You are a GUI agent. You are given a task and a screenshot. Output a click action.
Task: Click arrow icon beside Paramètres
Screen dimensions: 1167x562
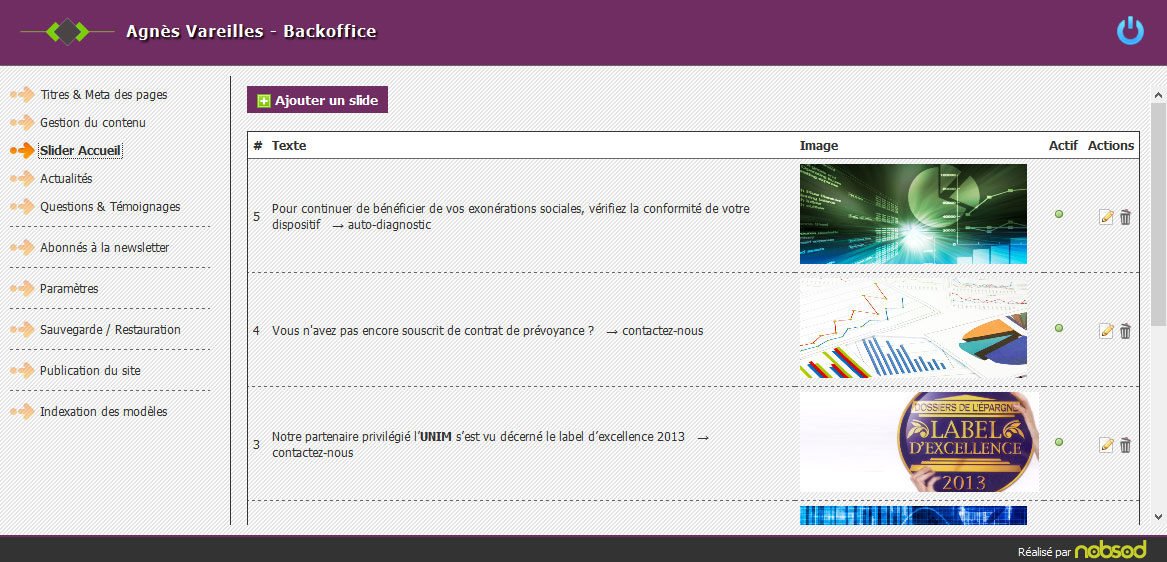coord(22,288)
